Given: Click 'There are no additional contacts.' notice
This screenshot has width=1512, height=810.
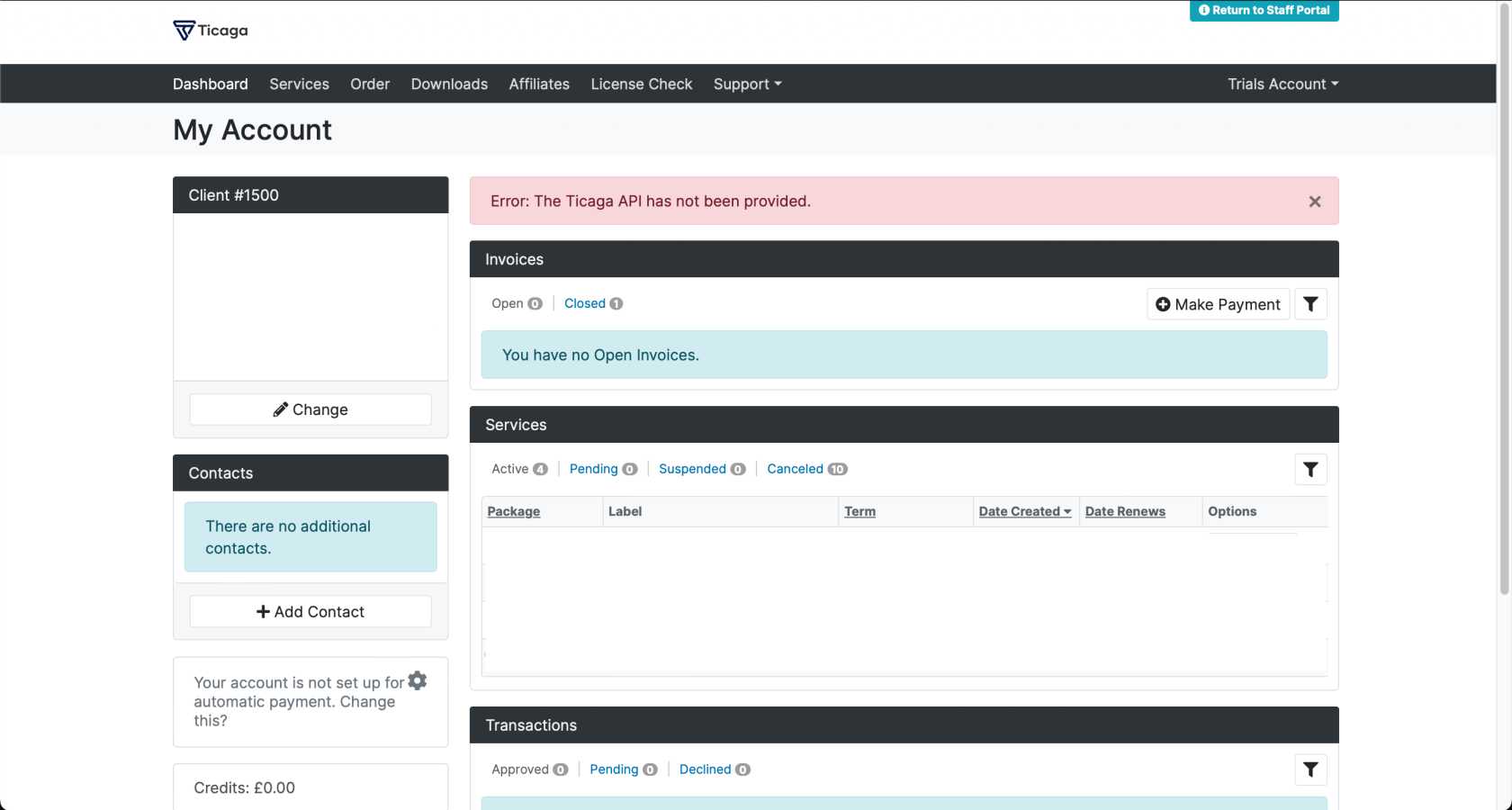Looking at the screenshot, I should pyautogui.click(x=310, y=537).
